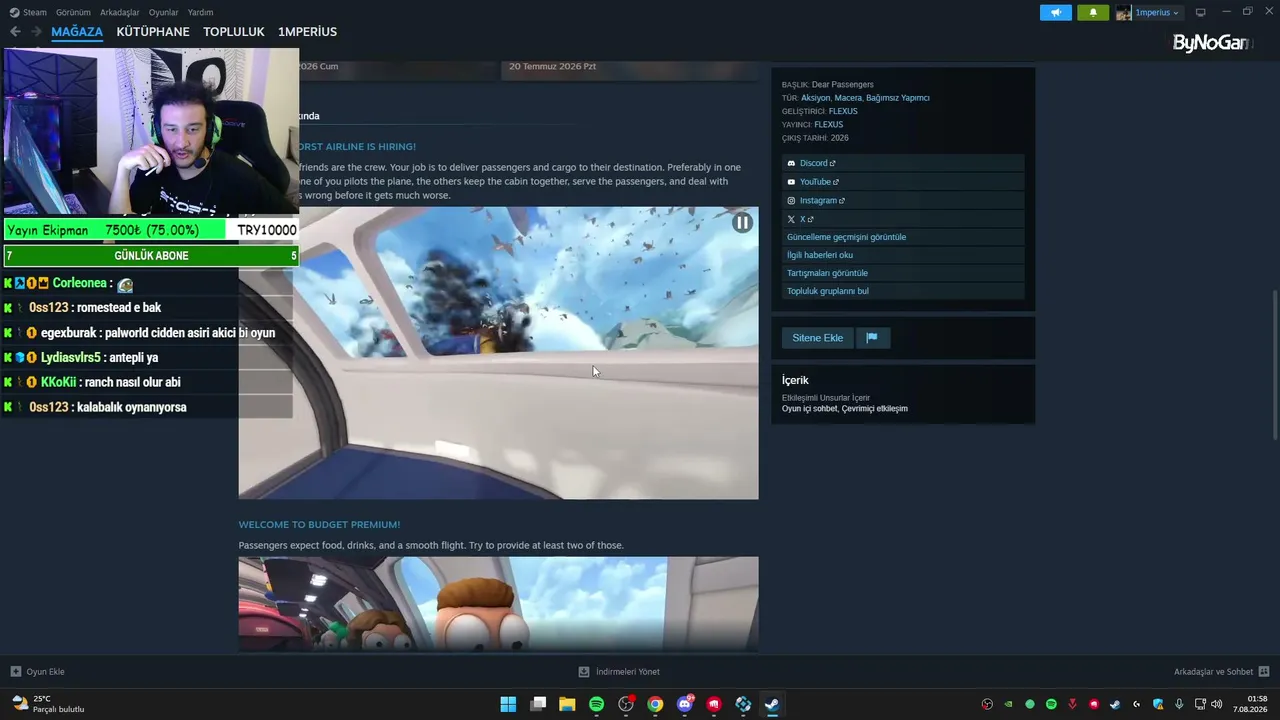Open İlgili haberleri oku

coord(820,255)
